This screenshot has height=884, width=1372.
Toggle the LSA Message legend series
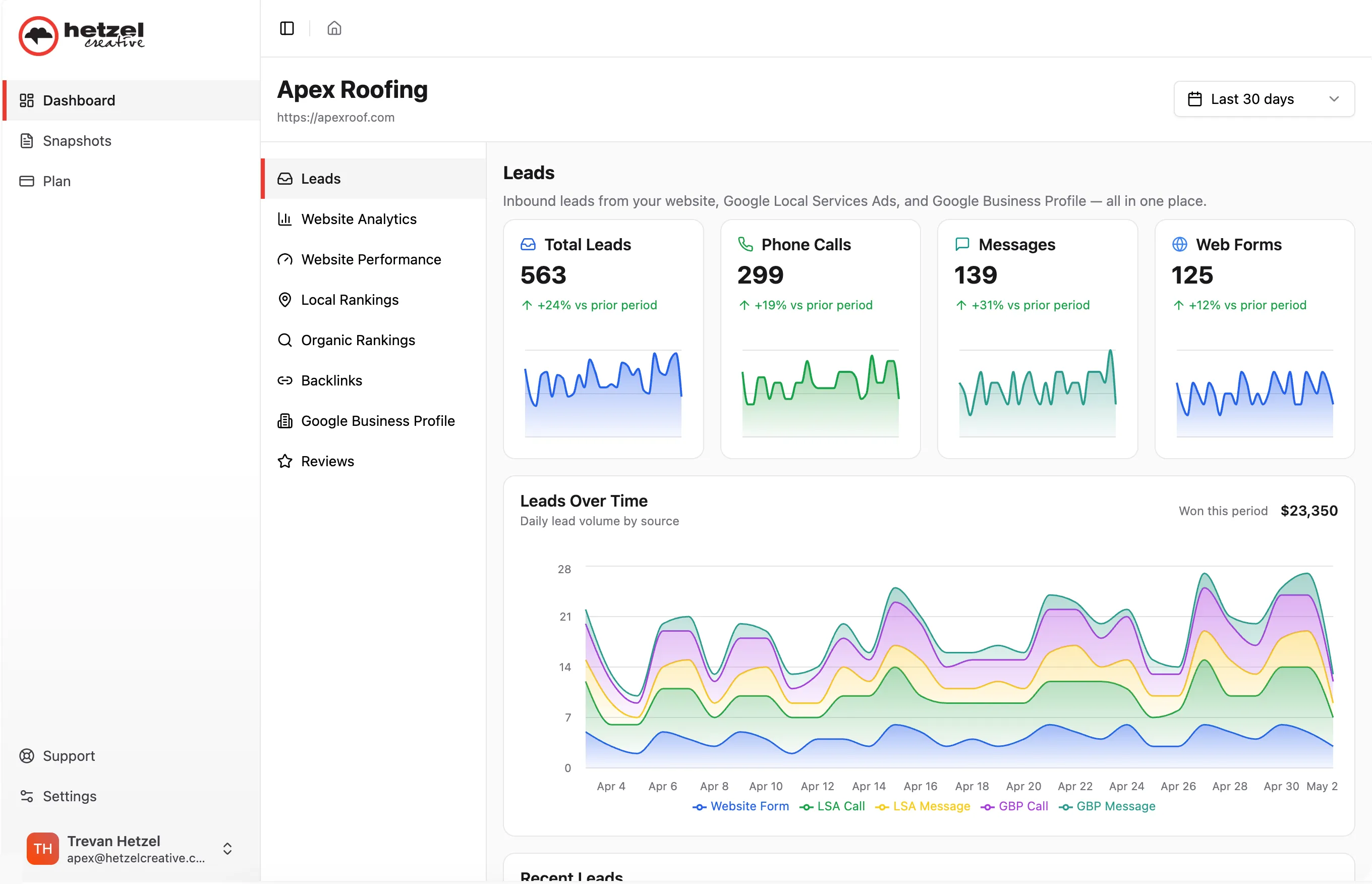(922, 806)
